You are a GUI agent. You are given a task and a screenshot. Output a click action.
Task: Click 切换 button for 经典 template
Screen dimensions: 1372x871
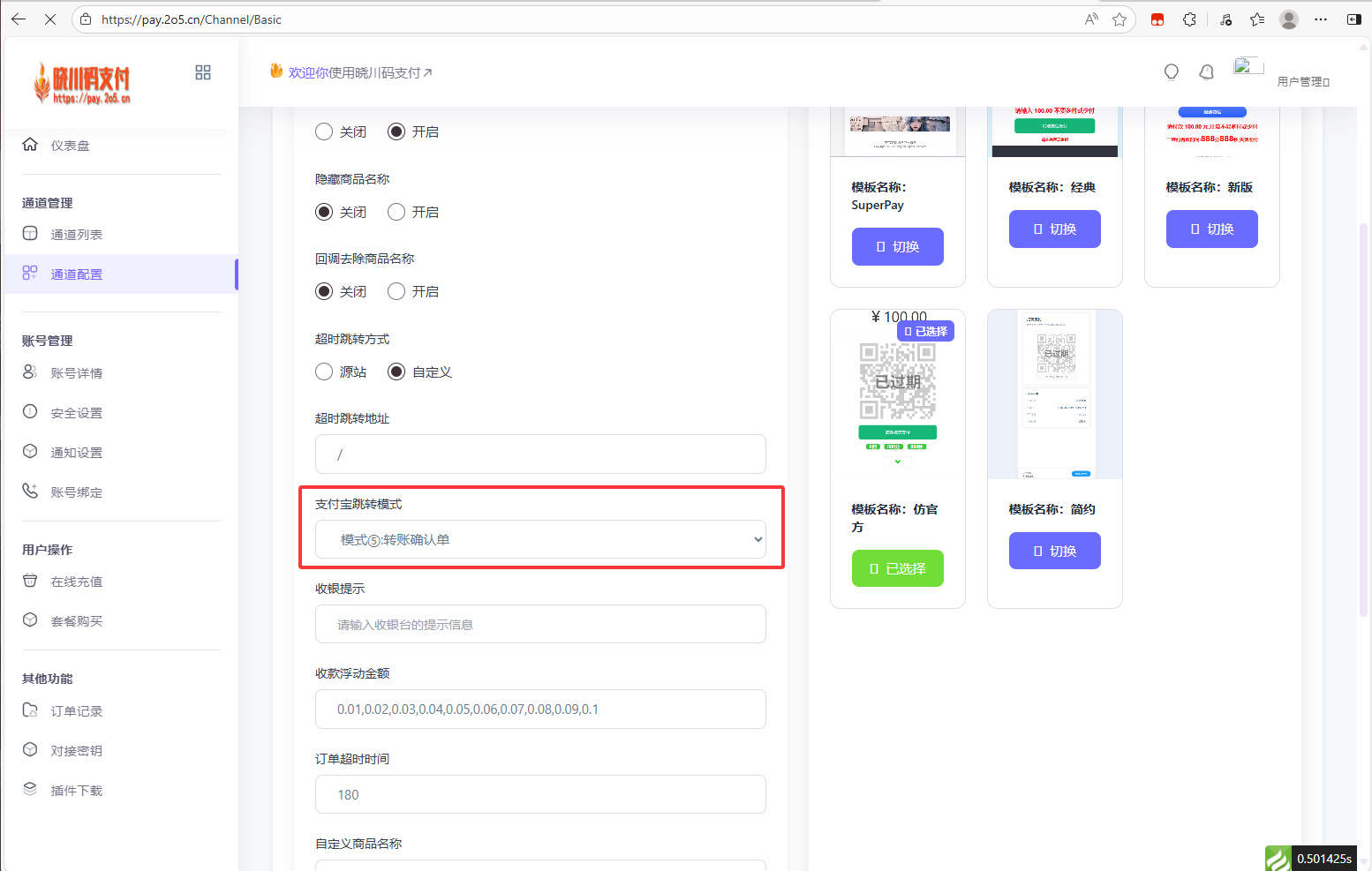[1055, 229]
